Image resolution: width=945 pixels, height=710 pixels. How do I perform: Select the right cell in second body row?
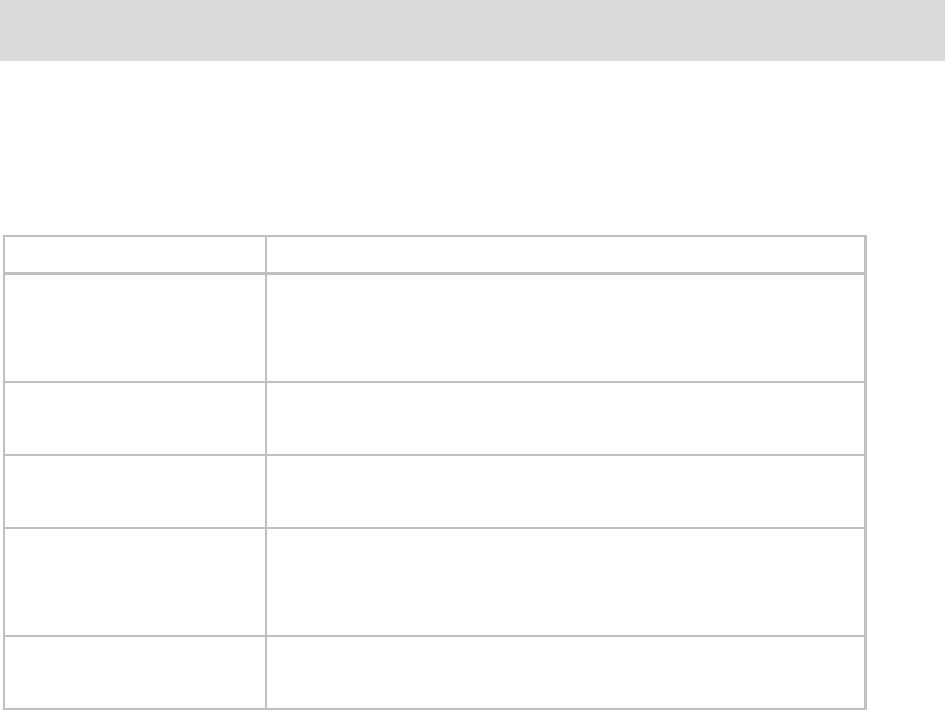[x=565, y=418]
